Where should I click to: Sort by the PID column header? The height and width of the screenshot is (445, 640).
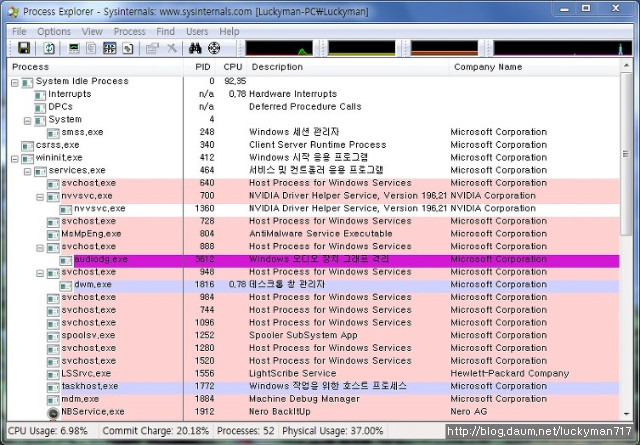tap(201, 67)
